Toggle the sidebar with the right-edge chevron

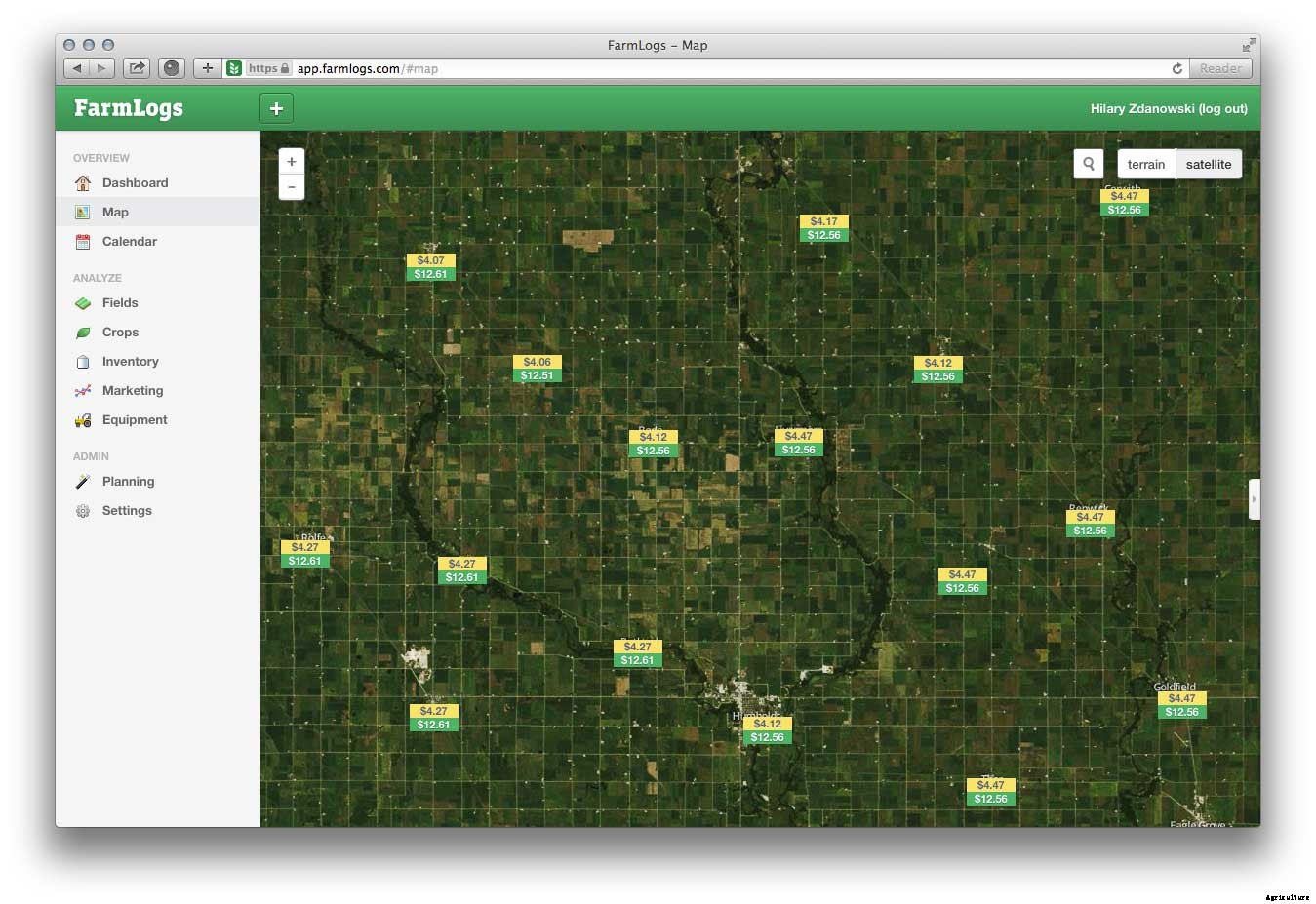1255,498
